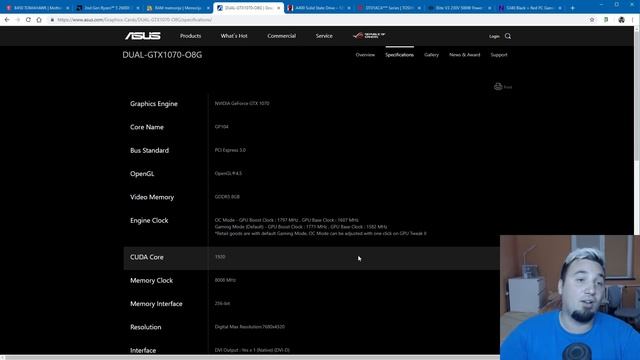
Task: Click the Bus Standard label
Action: coord(149,150)
